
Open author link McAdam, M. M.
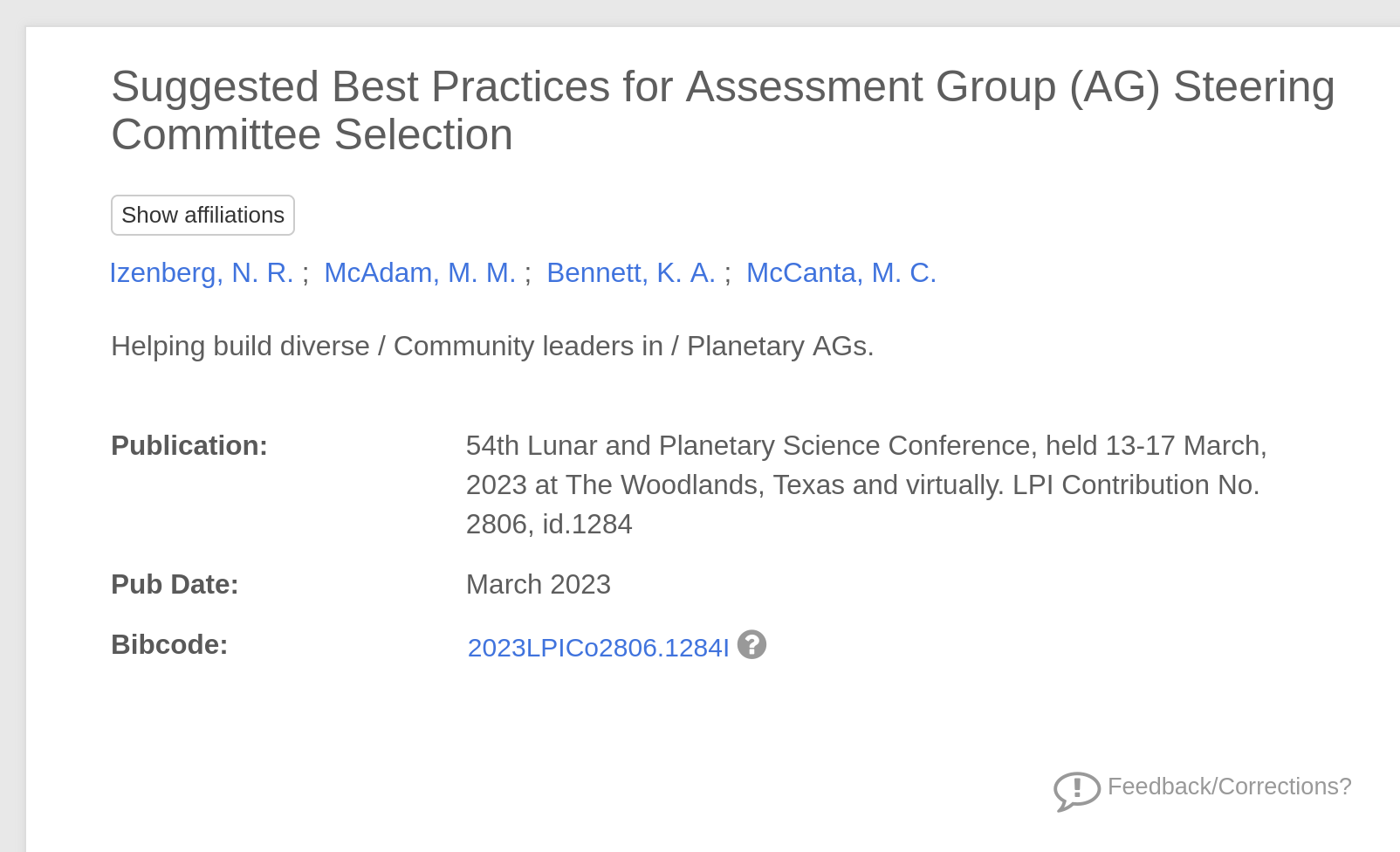[420, 273]
